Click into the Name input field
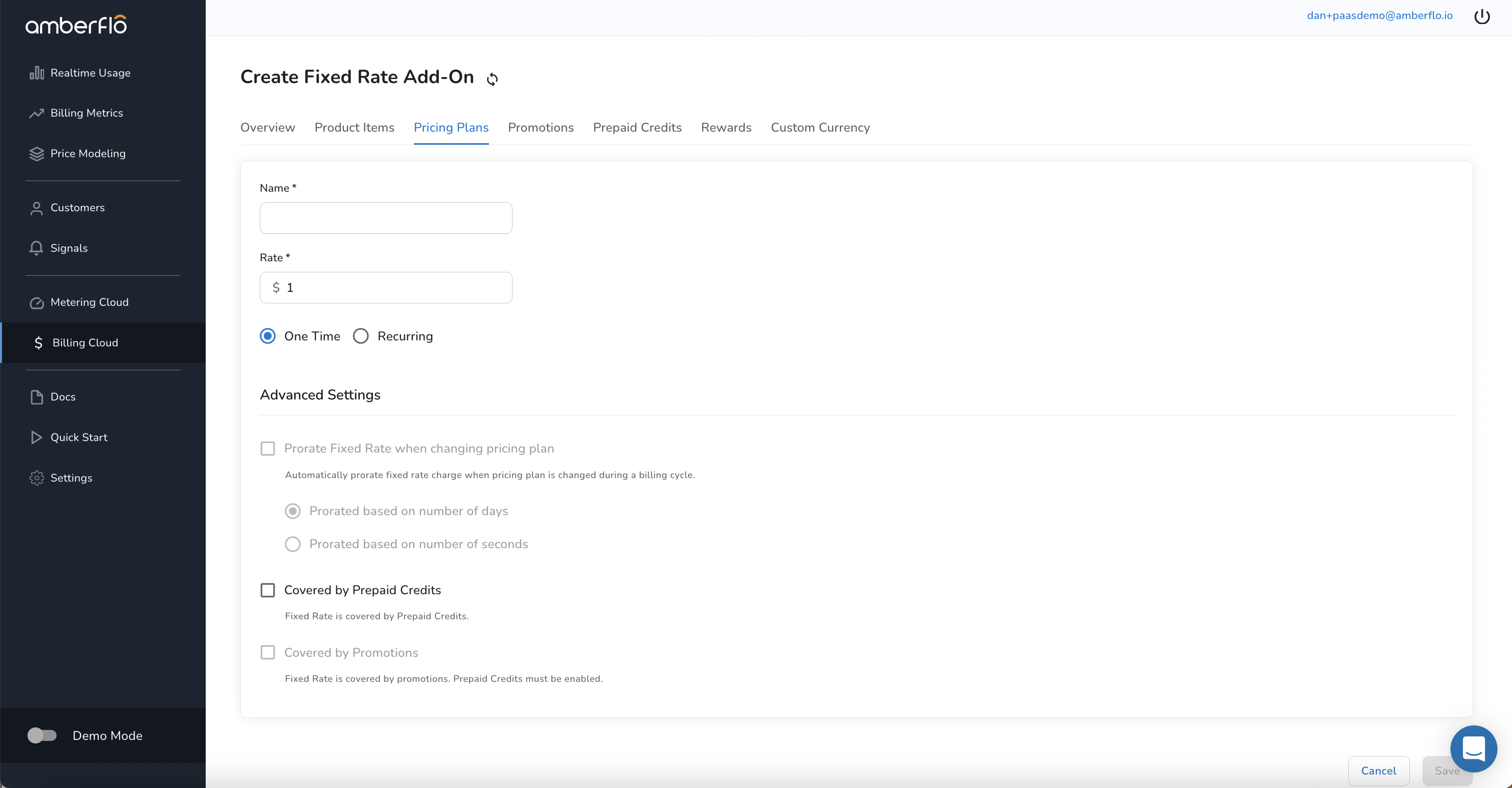The height and width of the screenshot is (788, 1512). (385, 218)
